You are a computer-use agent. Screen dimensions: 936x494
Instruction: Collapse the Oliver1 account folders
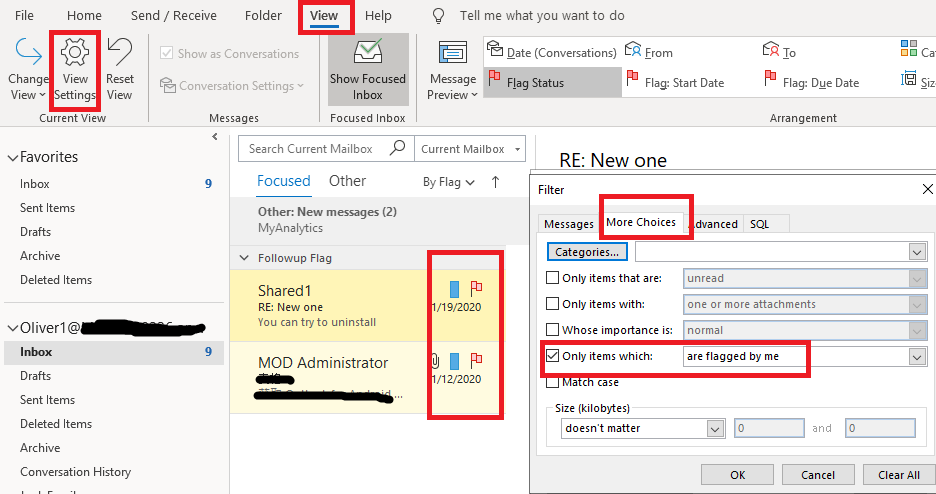[13, 328]
